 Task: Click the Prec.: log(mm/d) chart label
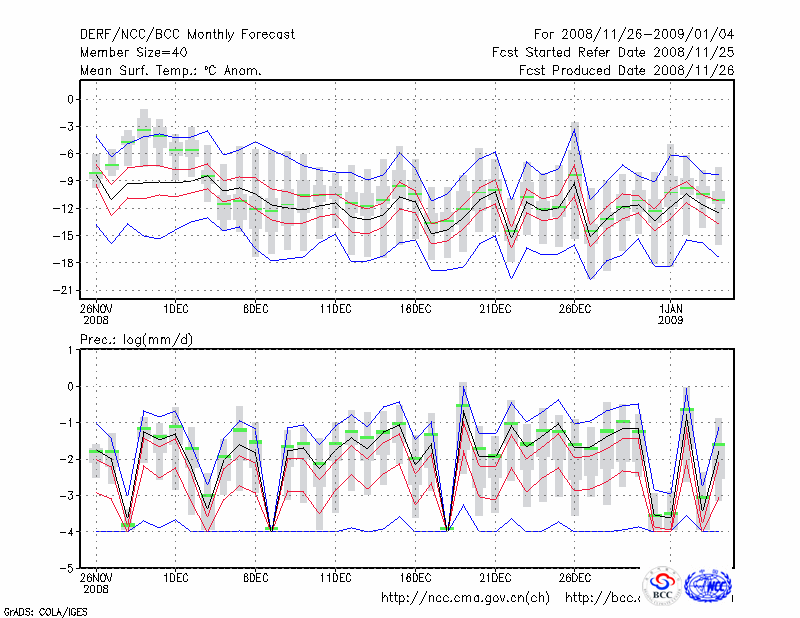[137, 341]
